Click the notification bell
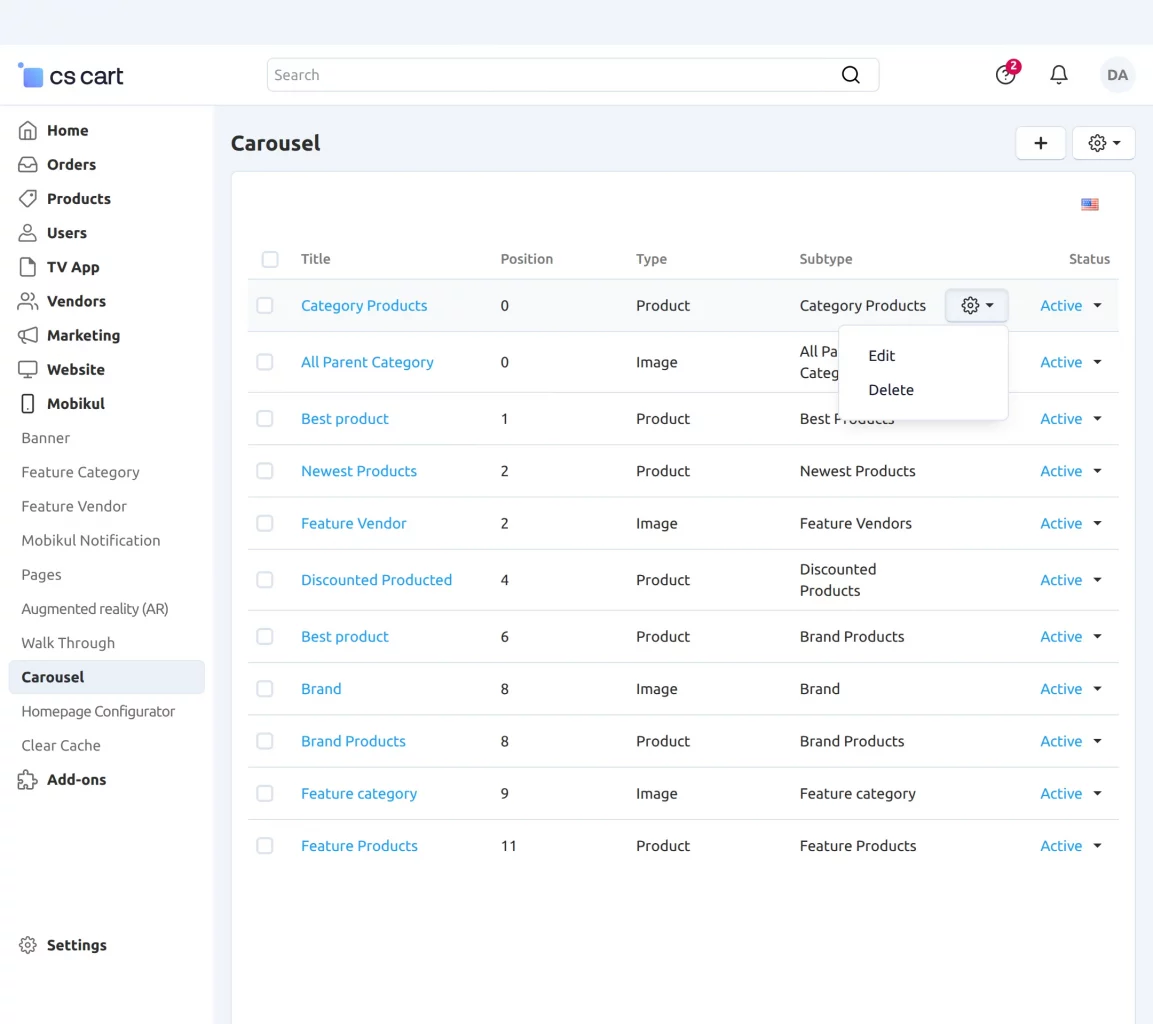The width and height of the screenshot is (1153, 1024). (x=1059, y=74)
